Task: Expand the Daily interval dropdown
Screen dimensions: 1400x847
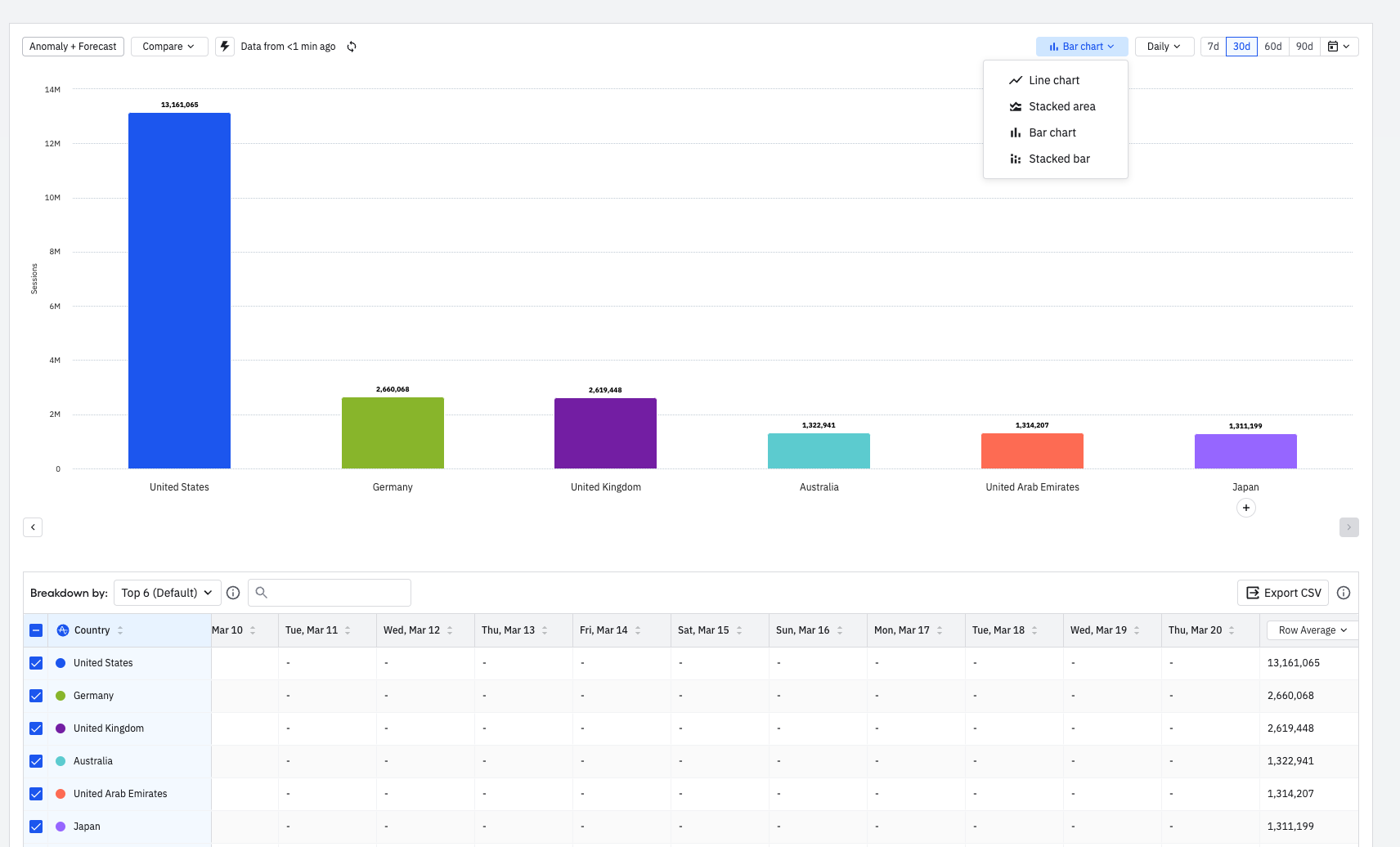Action: click(x=1164, y=47)
